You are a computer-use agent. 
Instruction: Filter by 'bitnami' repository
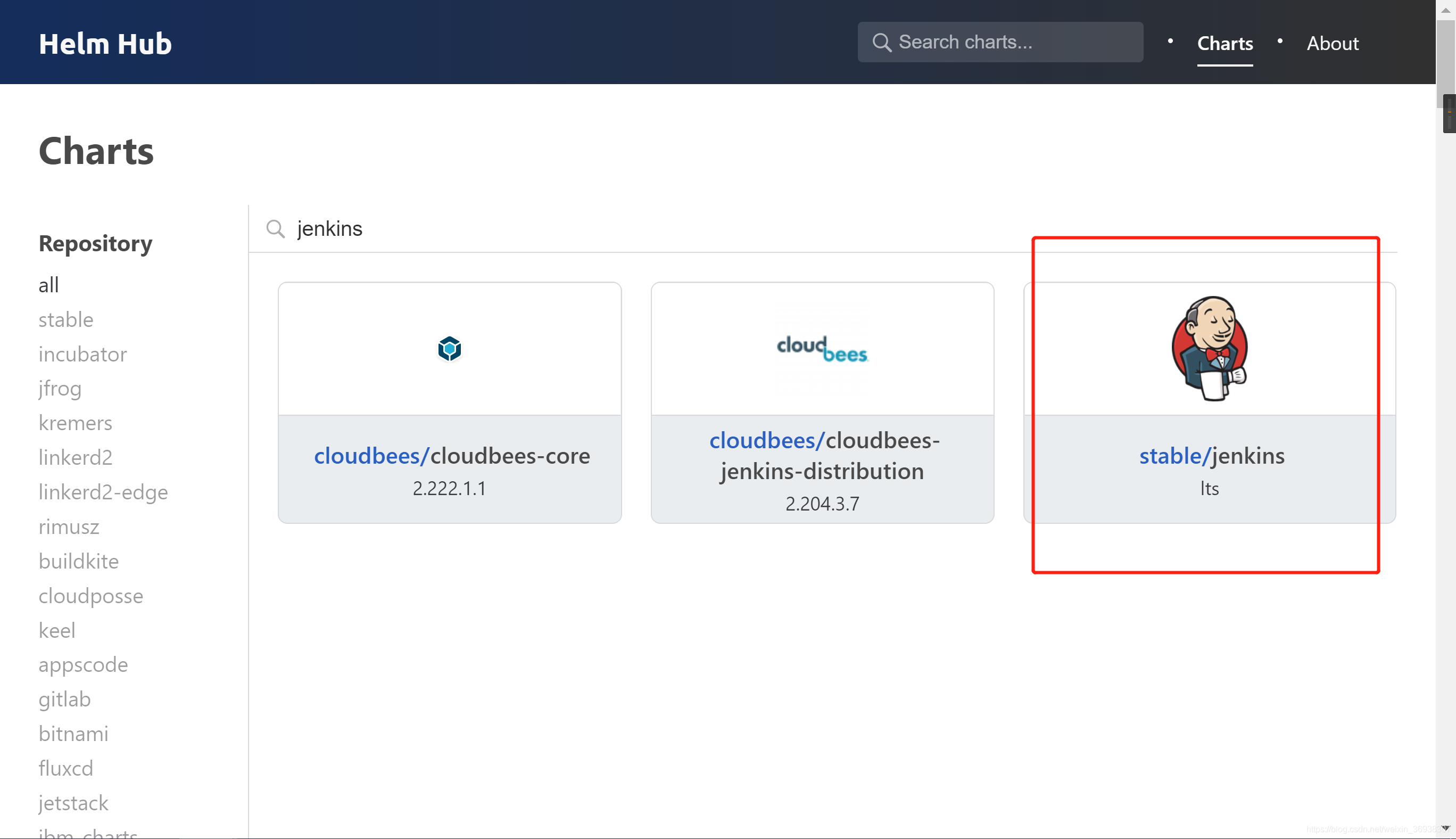point(73,734)
